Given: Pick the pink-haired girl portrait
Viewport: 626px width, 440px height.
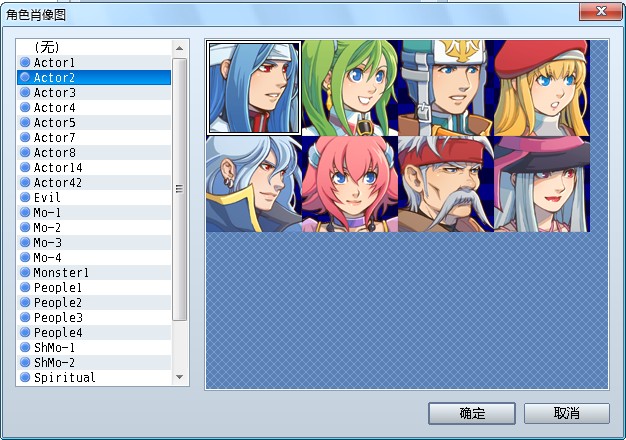Looking at the screenshot, I should click(350, 184).
